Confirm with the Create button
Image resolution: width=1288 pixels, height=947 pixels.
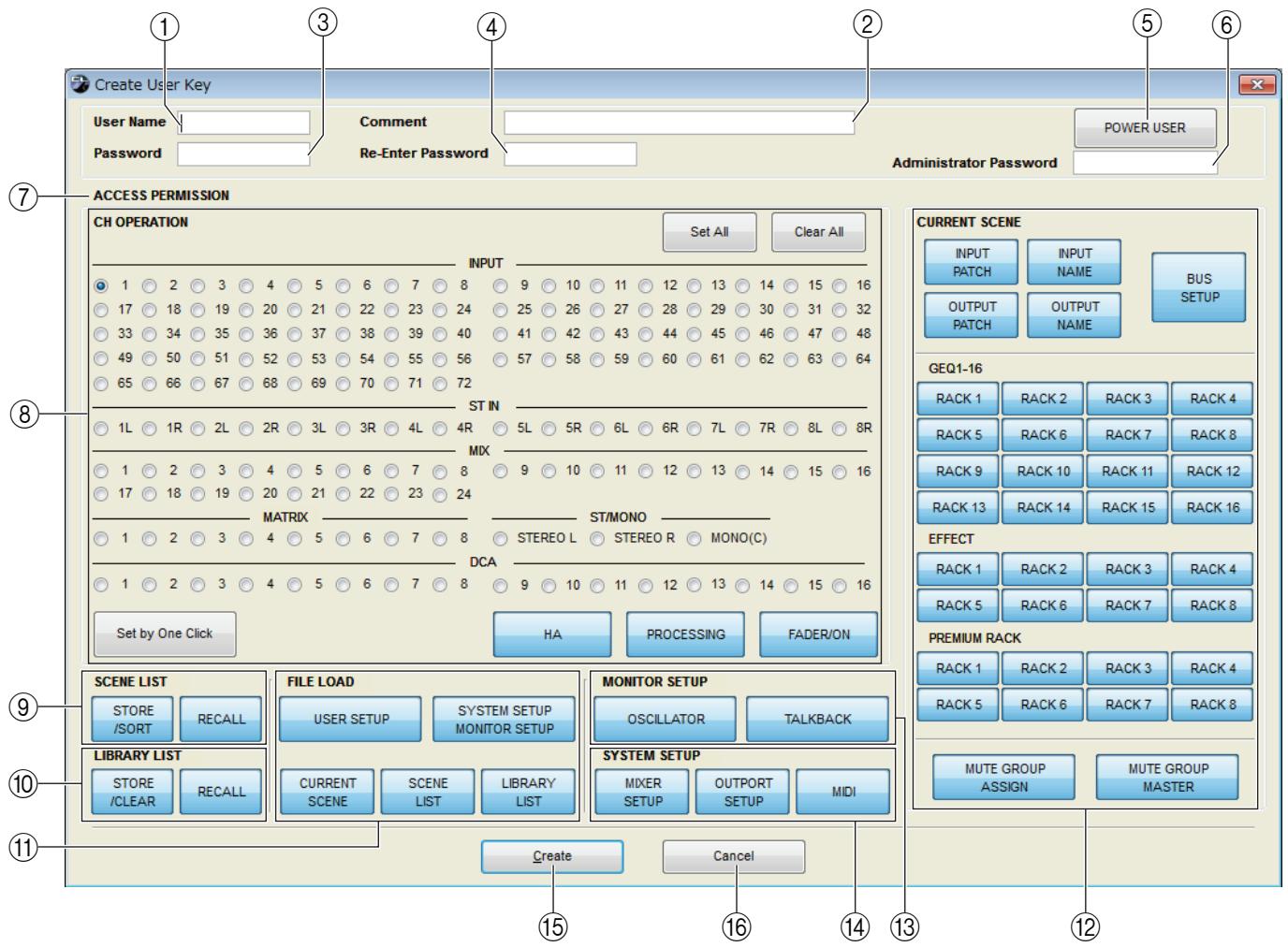552,856
